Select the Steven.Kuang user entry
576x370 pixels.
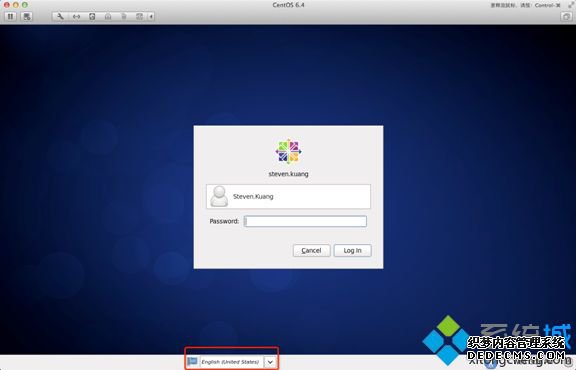pyautogui.click(x=288, y=197)
